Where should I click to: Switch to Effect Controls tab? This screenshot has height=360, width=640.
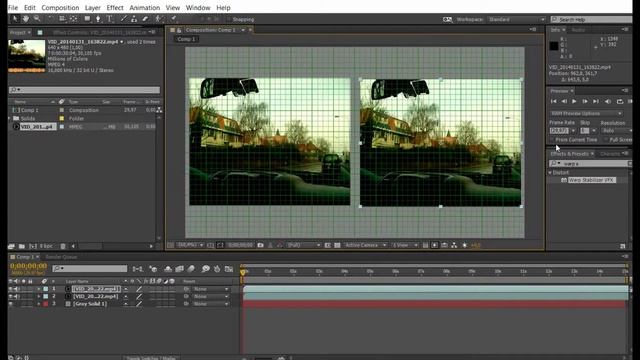[x=100, y=32]
